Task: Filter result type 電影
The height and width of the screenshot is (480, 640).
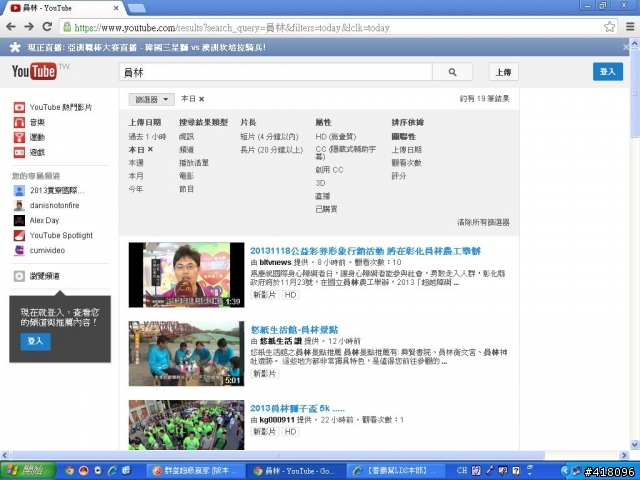Action: [x=186, y=176]
